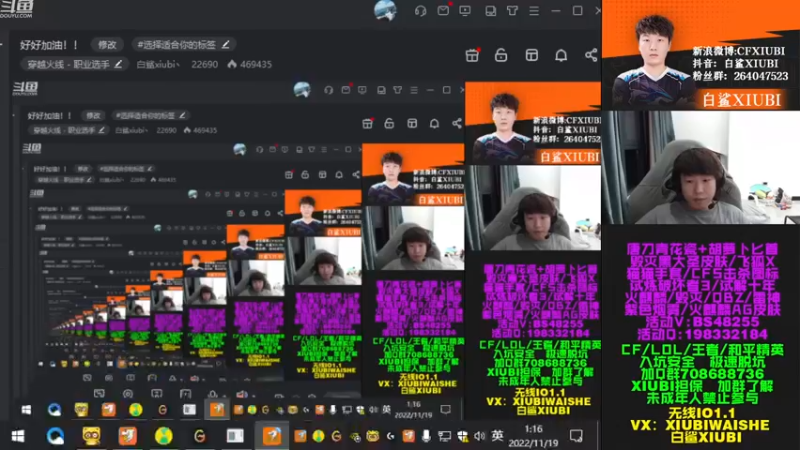Open the volume speaker icon in the bottom system tray
800x450 pixels.
pyautogui.click(x=480, y=436)
